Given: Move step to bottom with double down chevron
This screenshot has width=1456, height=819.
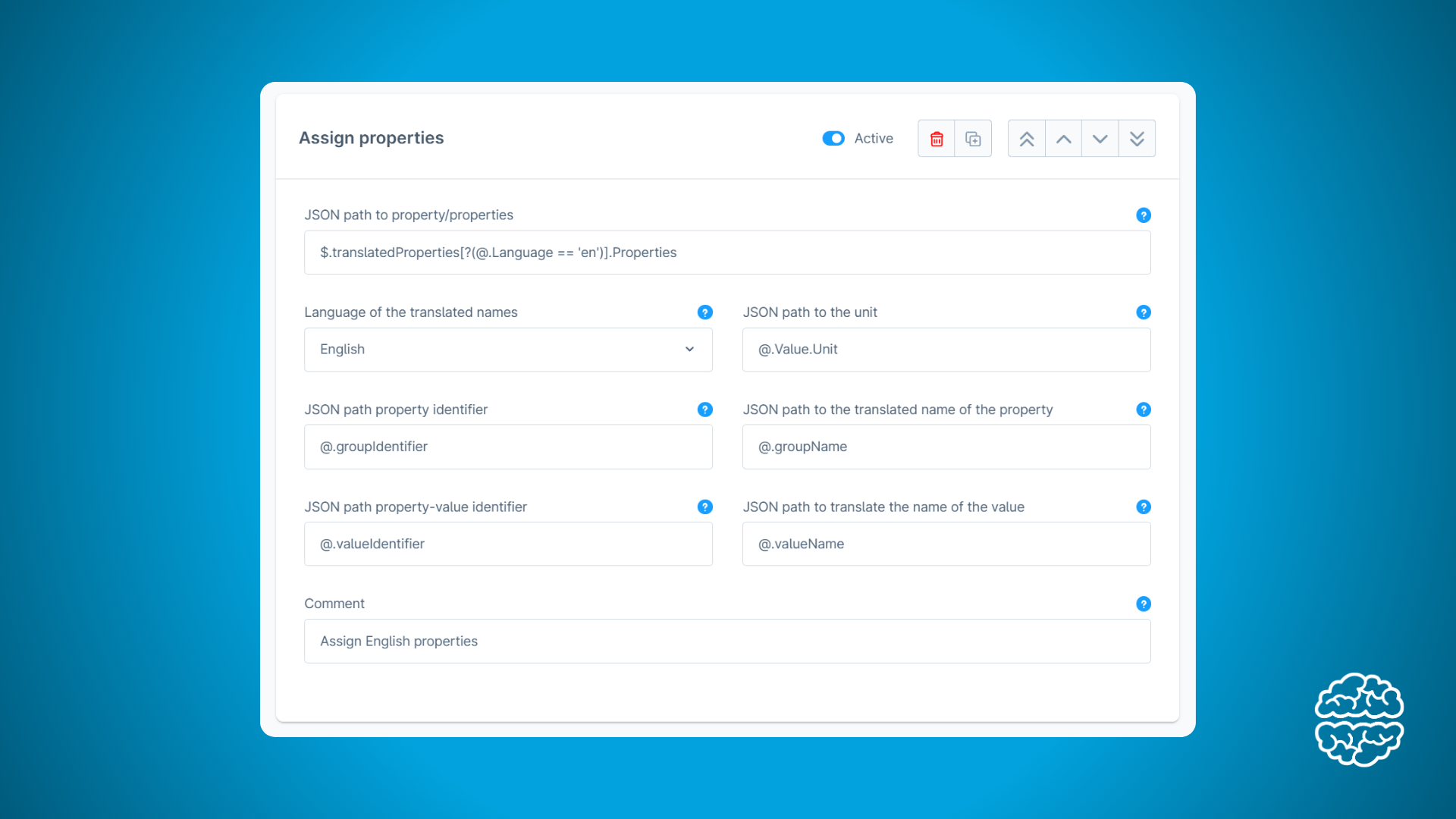Looking at the screenshot, I should (1137, 139).
